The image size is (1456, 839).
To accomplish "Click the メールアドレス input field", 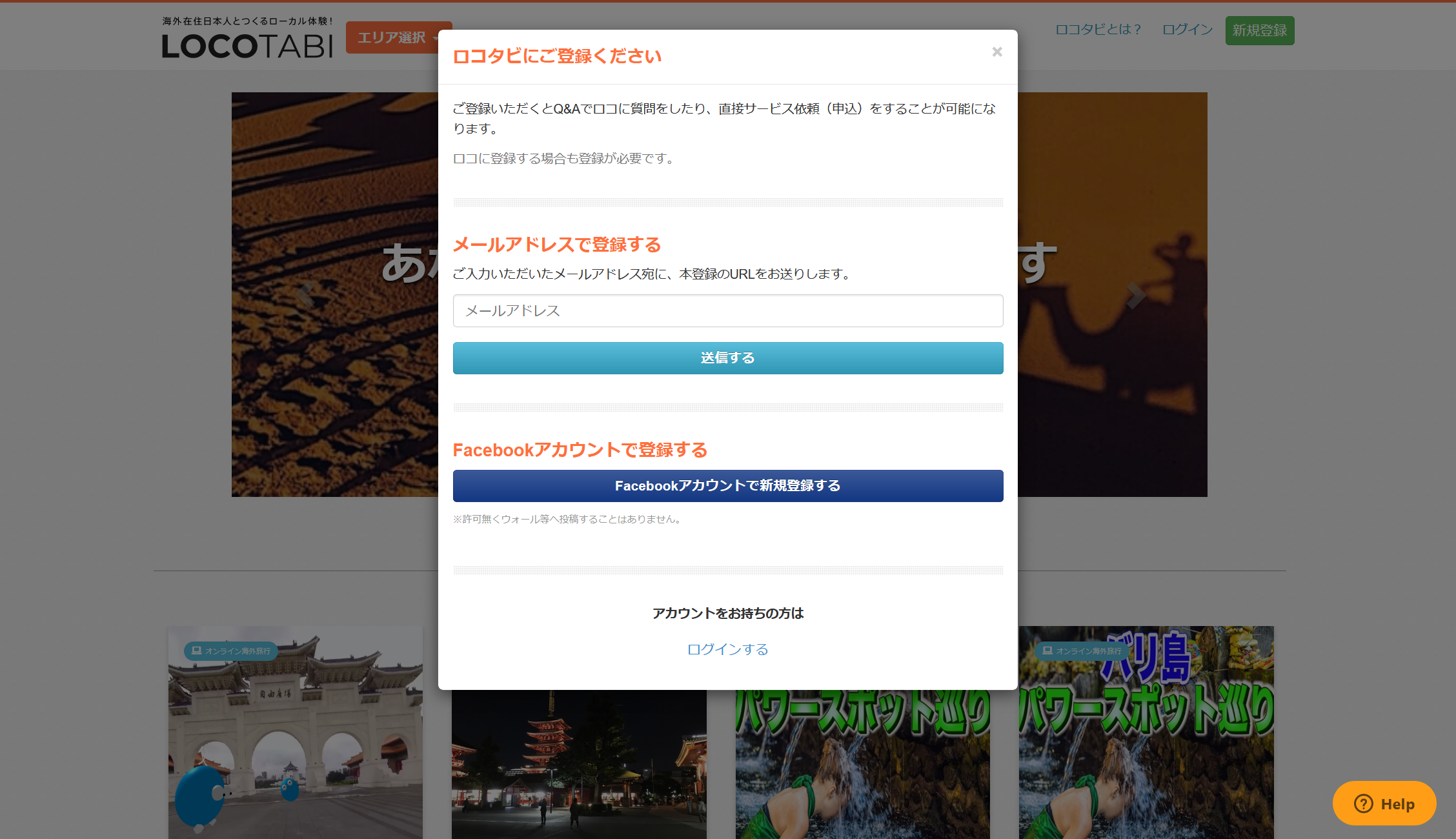I will (727, 310).
